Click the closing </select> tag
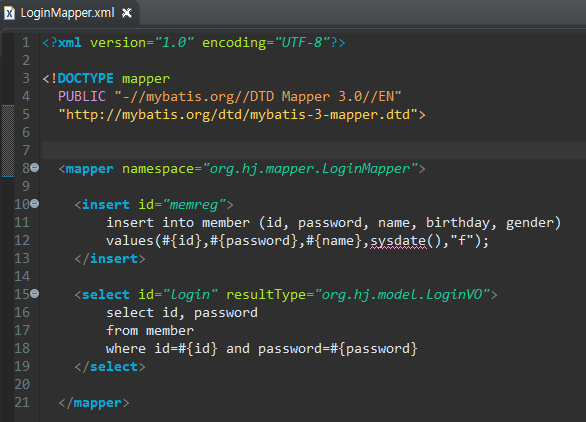Viewport: 586px width, 422px height. [x=110, y=367]
